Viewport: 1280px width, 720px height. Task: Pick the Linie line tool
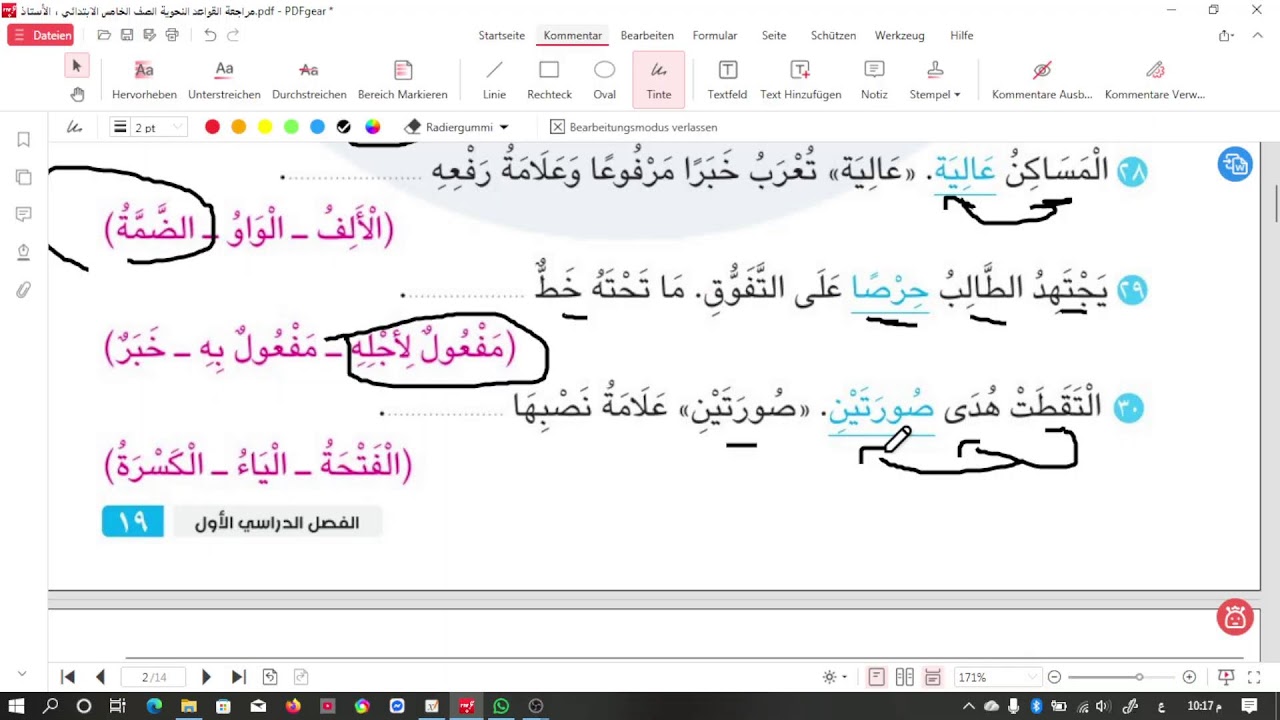tap(494, 81)
